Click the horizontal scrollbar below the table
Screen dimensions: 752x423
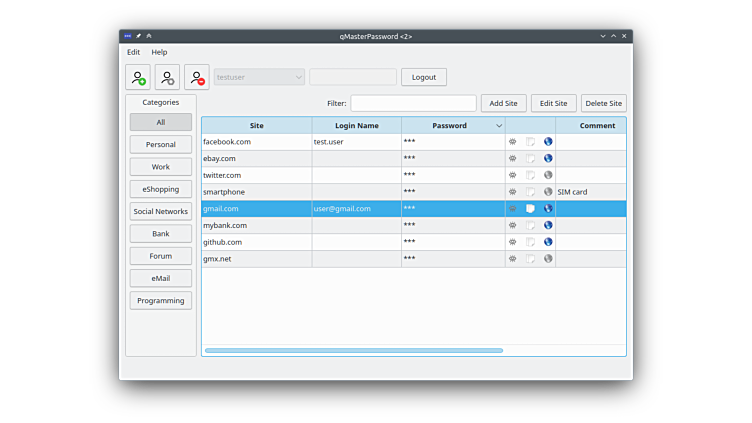(x=354, y=351)
